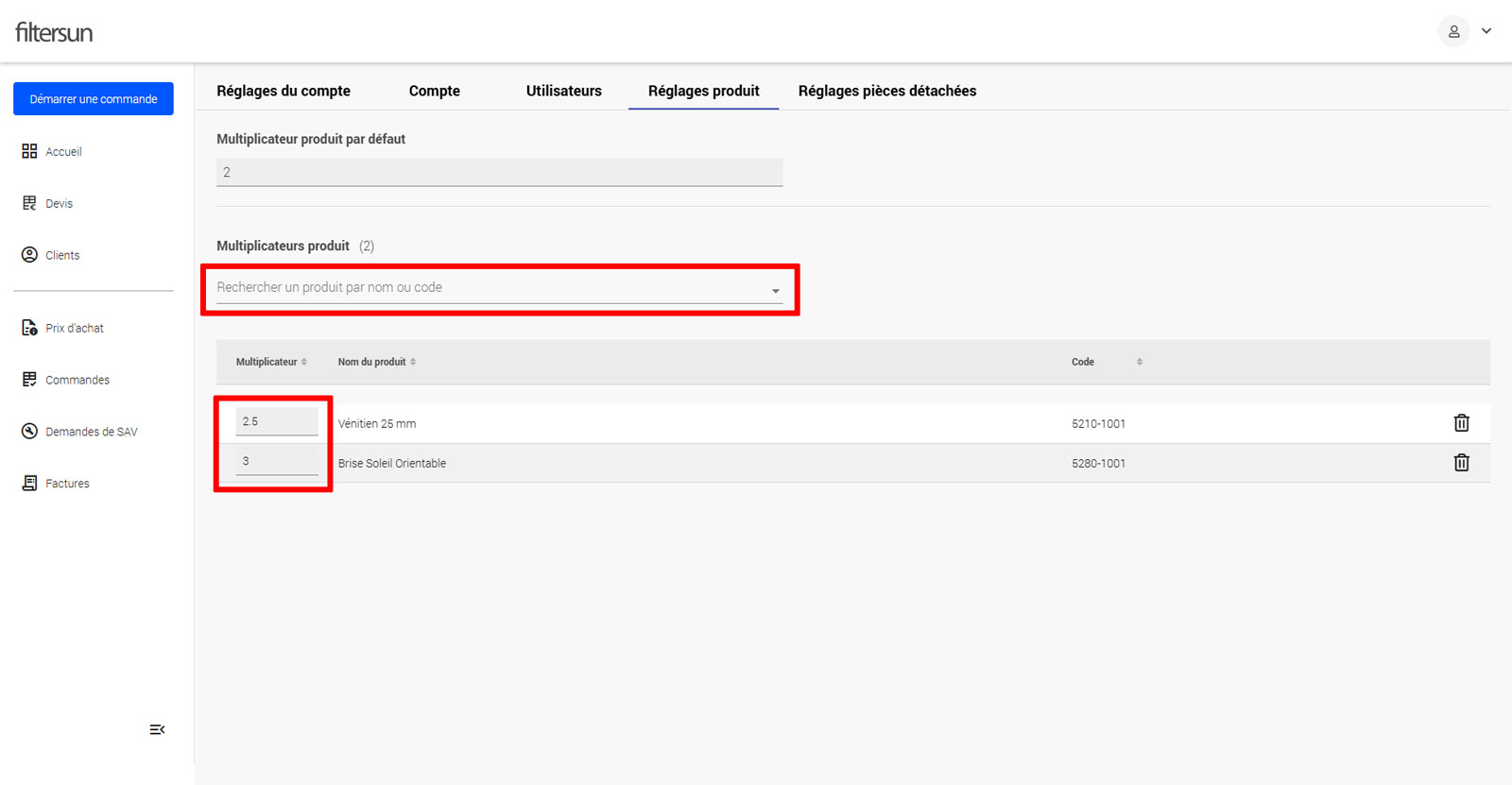1512x785 pixels.
Task: Click the Accueil dashboard icon
Action: tap(29, 151)
